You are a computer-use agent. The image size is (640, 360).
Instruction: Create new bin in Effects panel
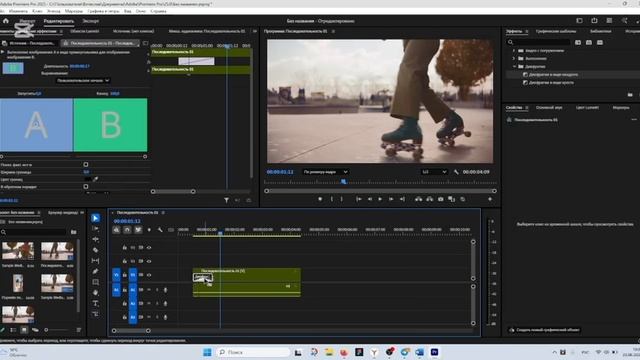point(630,95)
